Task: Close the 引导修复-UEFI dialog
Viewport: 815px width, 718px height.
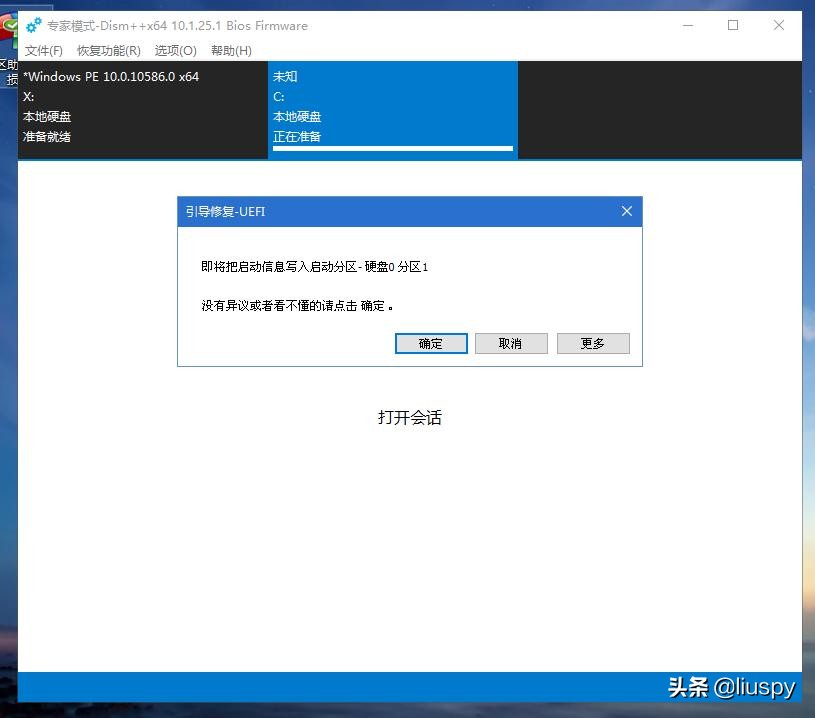Action: point(627,211)
